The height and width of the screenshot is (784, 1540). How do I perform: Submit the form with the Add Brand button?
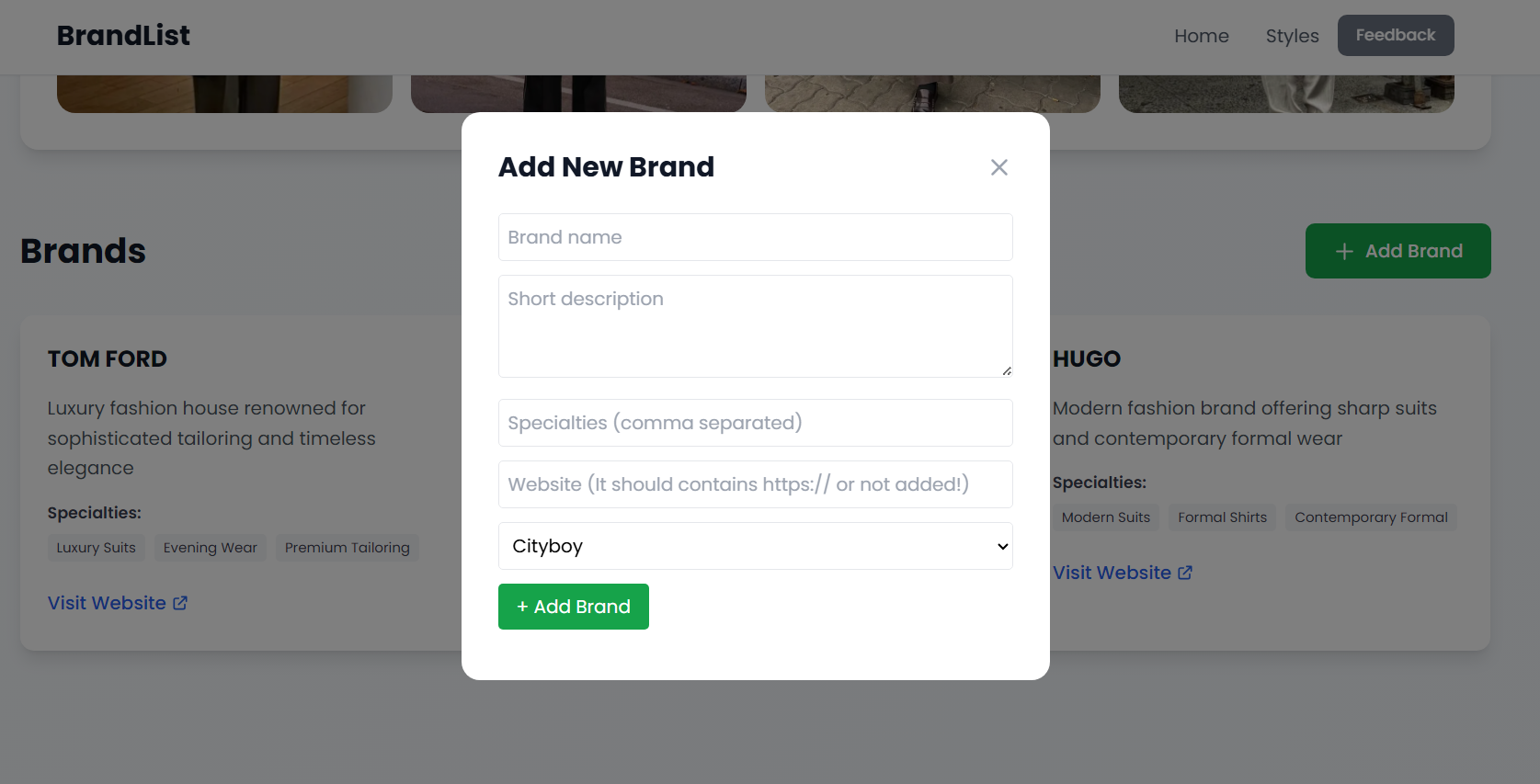coord(573,607)
